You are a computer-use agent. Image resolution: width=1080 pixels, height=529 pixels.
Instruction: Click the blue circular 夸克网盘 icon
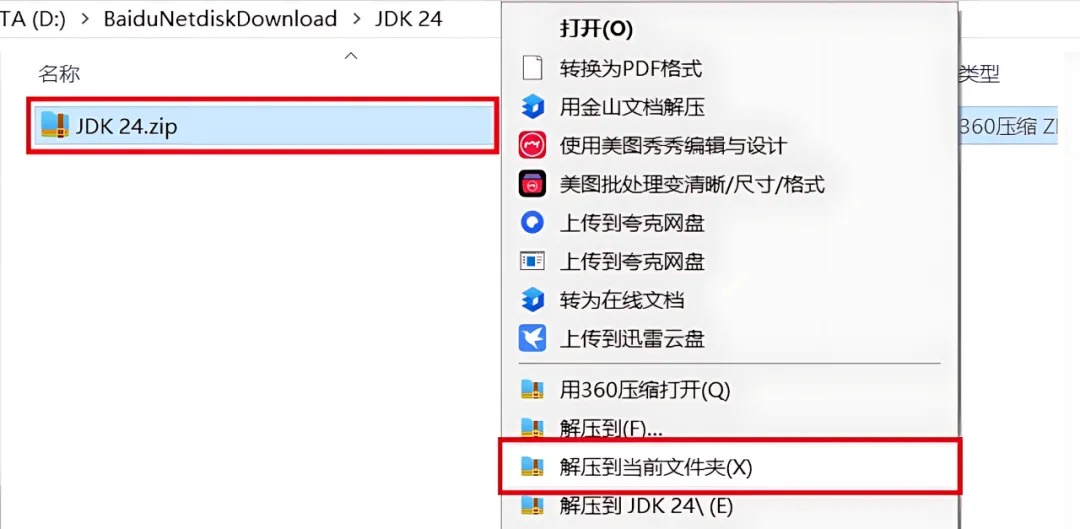tap(532, 222)
